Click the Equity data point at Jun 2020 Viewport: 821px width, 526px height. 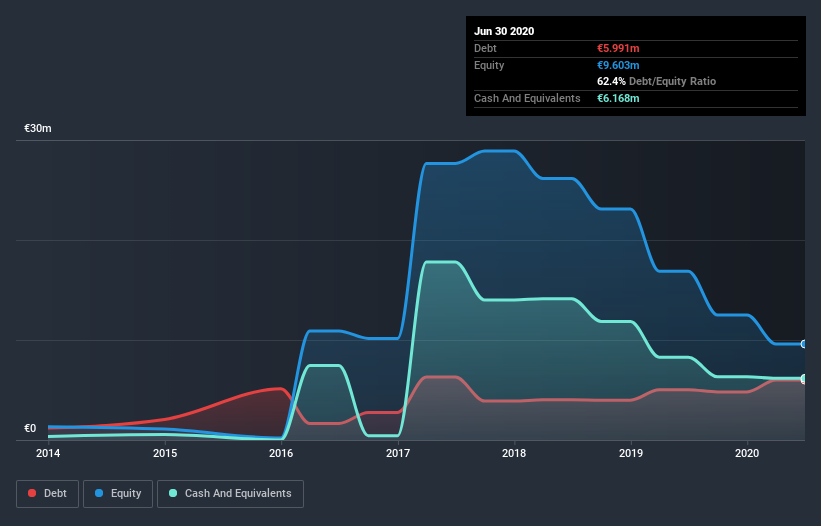[804, 344]
